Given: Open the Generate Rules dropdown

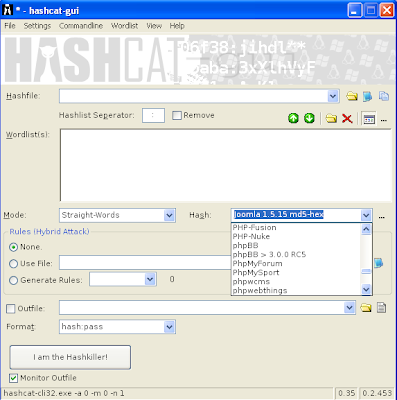Looking at the screenshot, I should 150,279.
